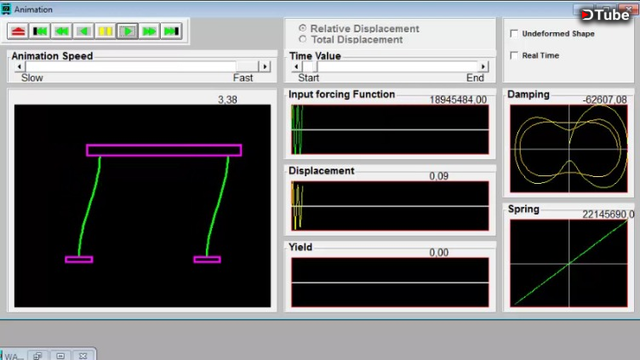Click the forcing value 18945484,00

[x=458, y=100]
